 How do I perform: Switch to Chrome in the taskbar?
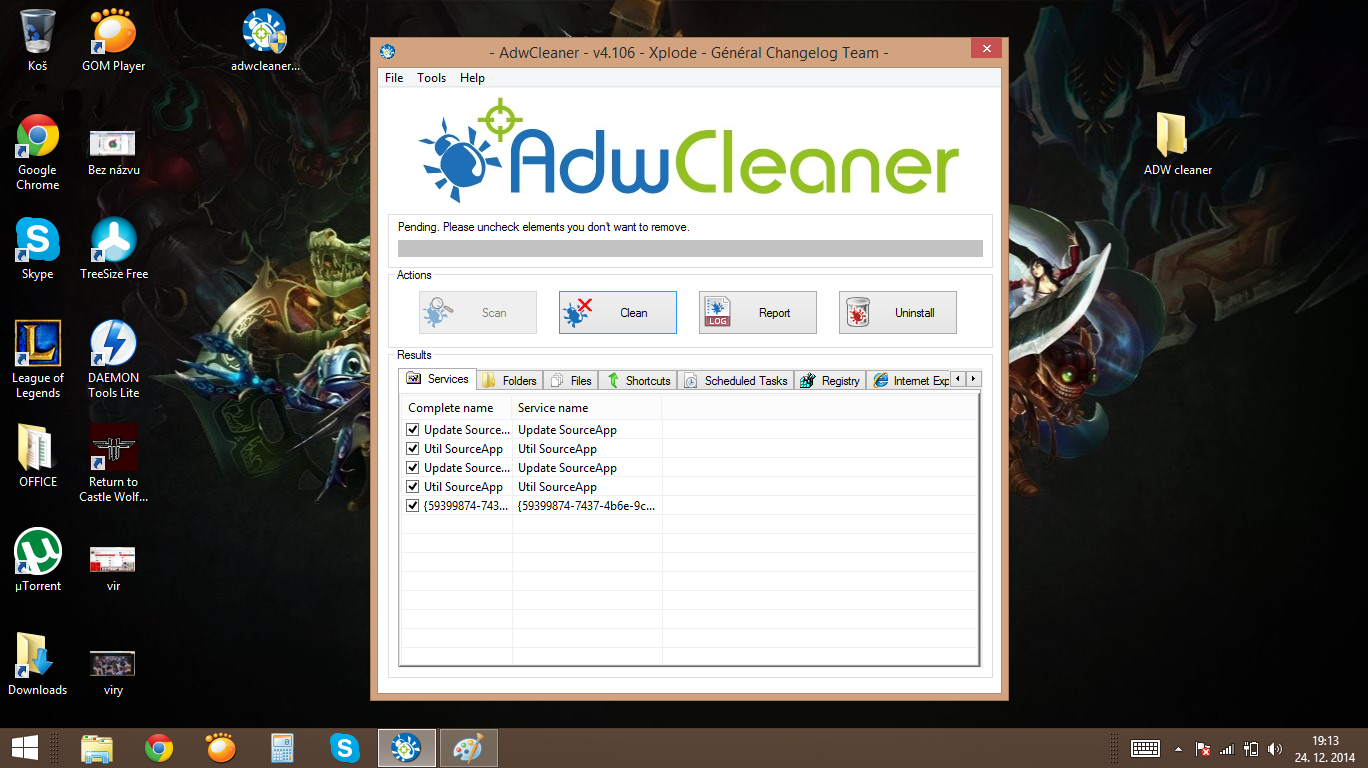tap(159, 748)
